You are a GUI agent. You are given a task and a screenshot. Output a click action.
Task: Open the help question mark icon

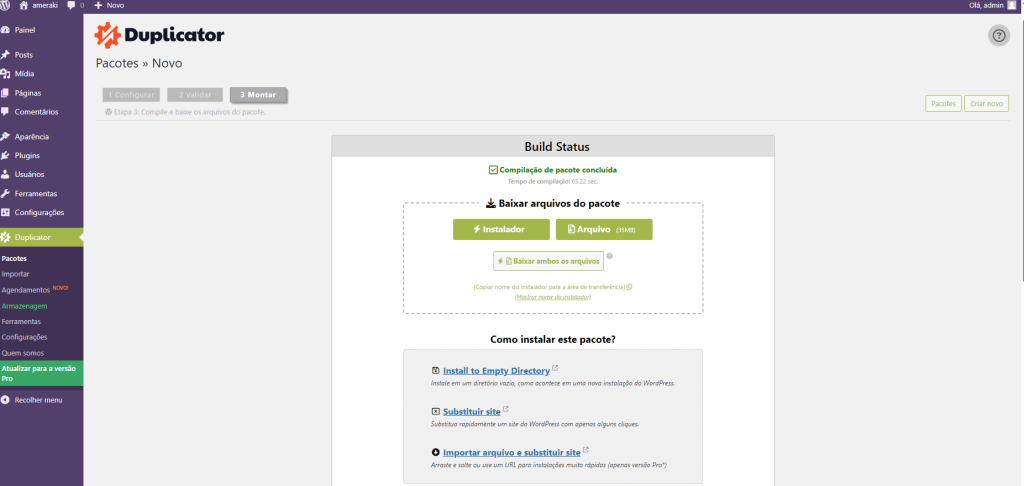point(999,36)
